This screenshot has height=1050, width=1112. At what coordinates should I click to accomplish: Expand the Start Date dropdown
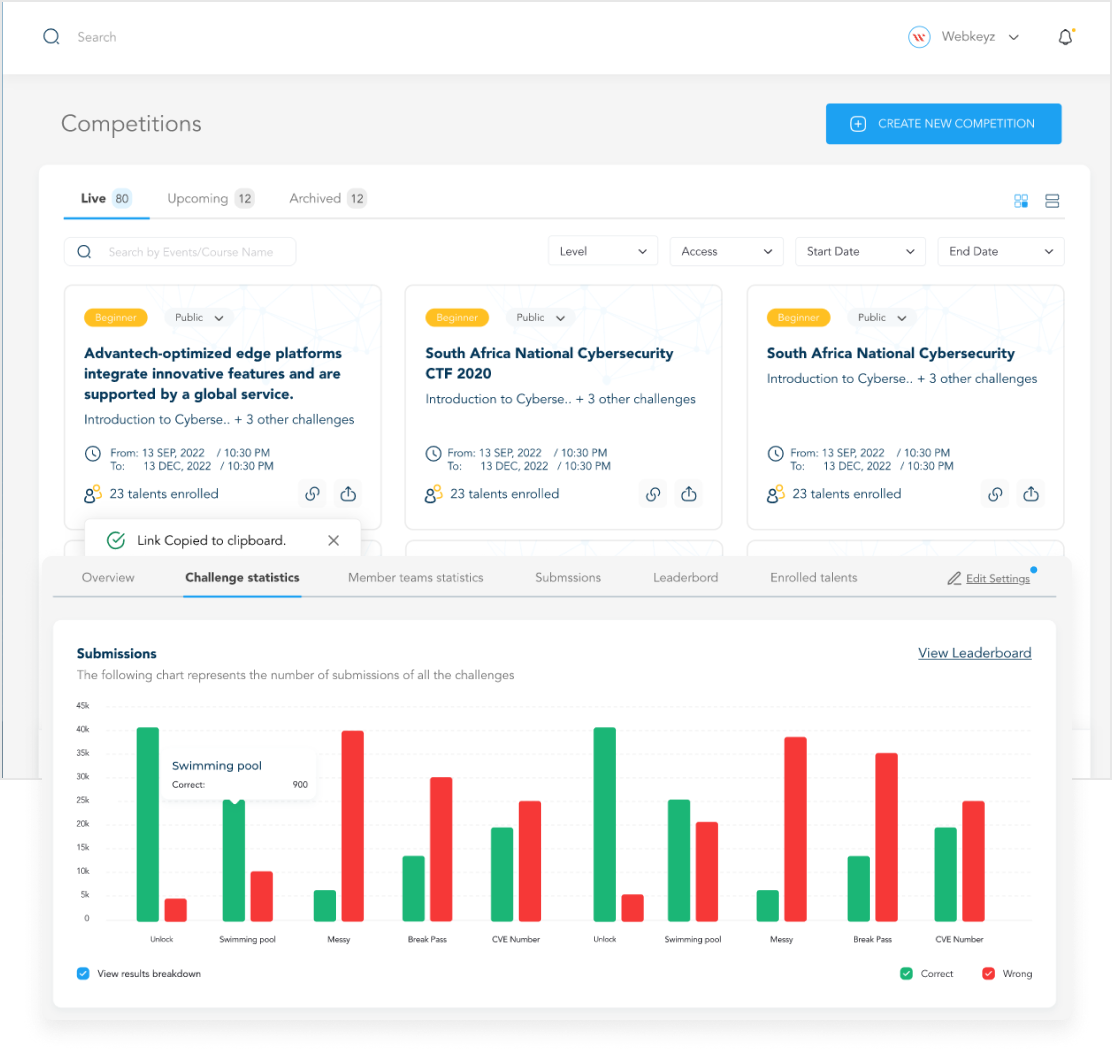point(859,252)
